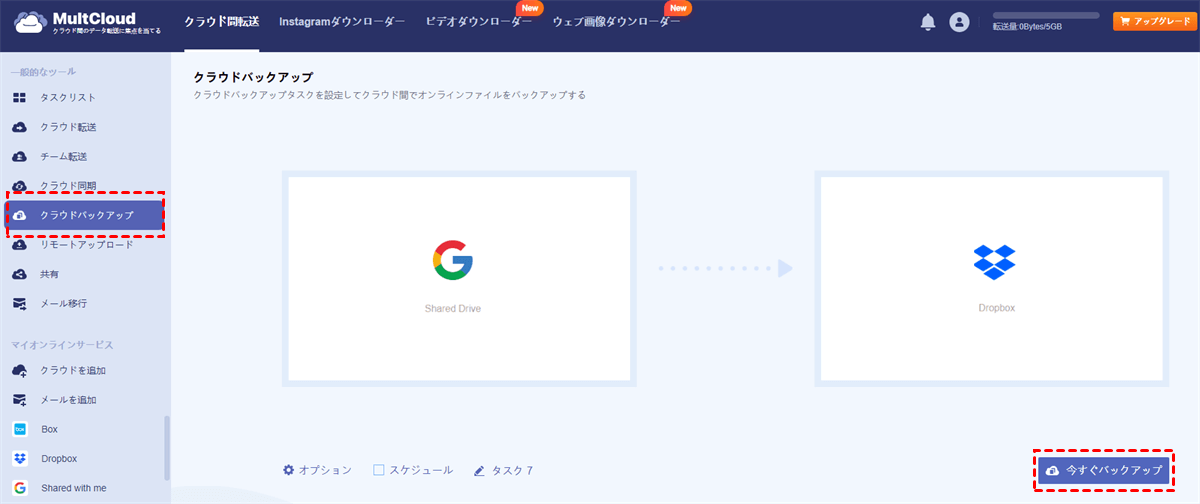The height and width of the screenshot is (504, 1200).
Task: Click クラウドを追加 link
Action: (73, 370)
